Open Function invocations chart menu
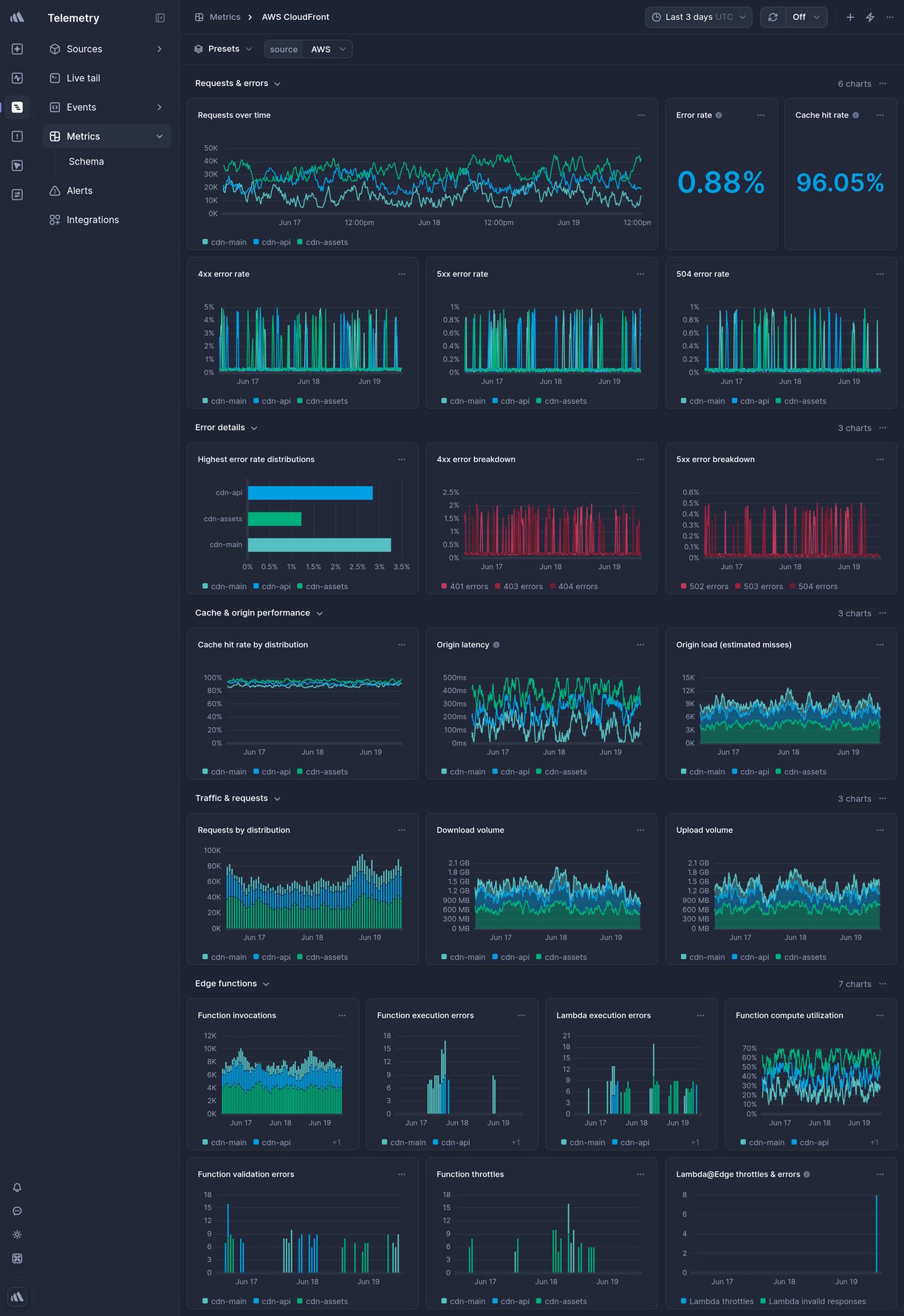This screenshot has height=1316, width=904. tap(342, 1016)
